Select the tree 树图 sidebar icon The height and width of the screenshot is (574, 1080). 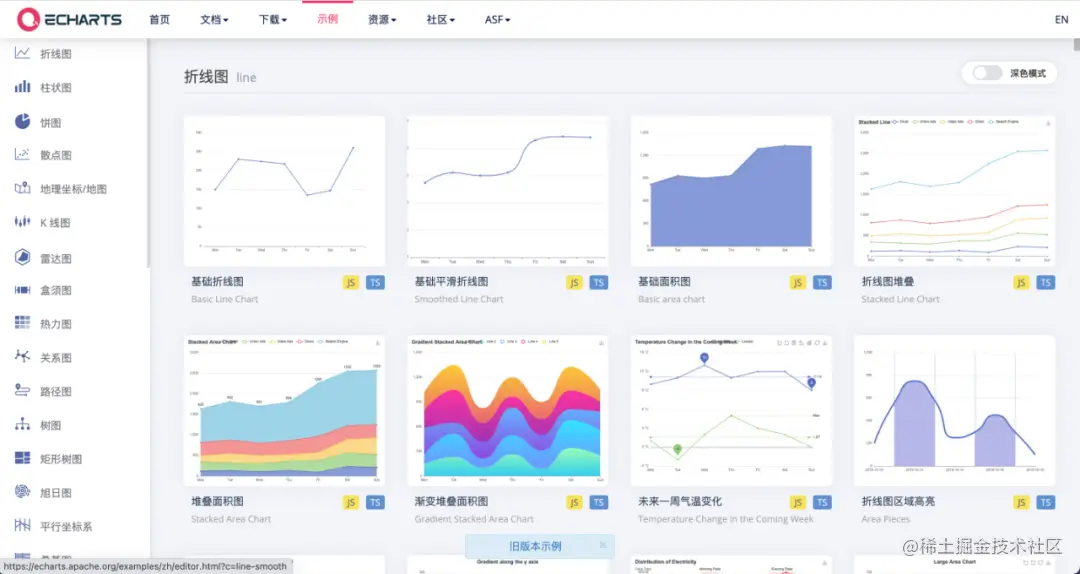coord(22,424)
